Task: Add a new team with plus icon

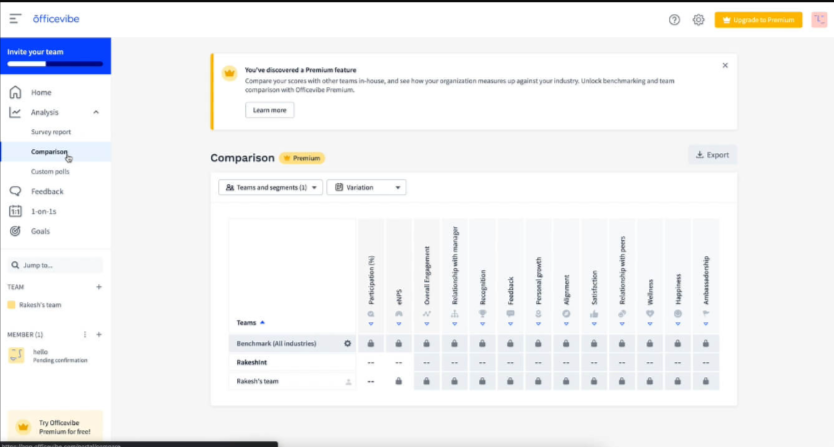Action: [98, 287]
